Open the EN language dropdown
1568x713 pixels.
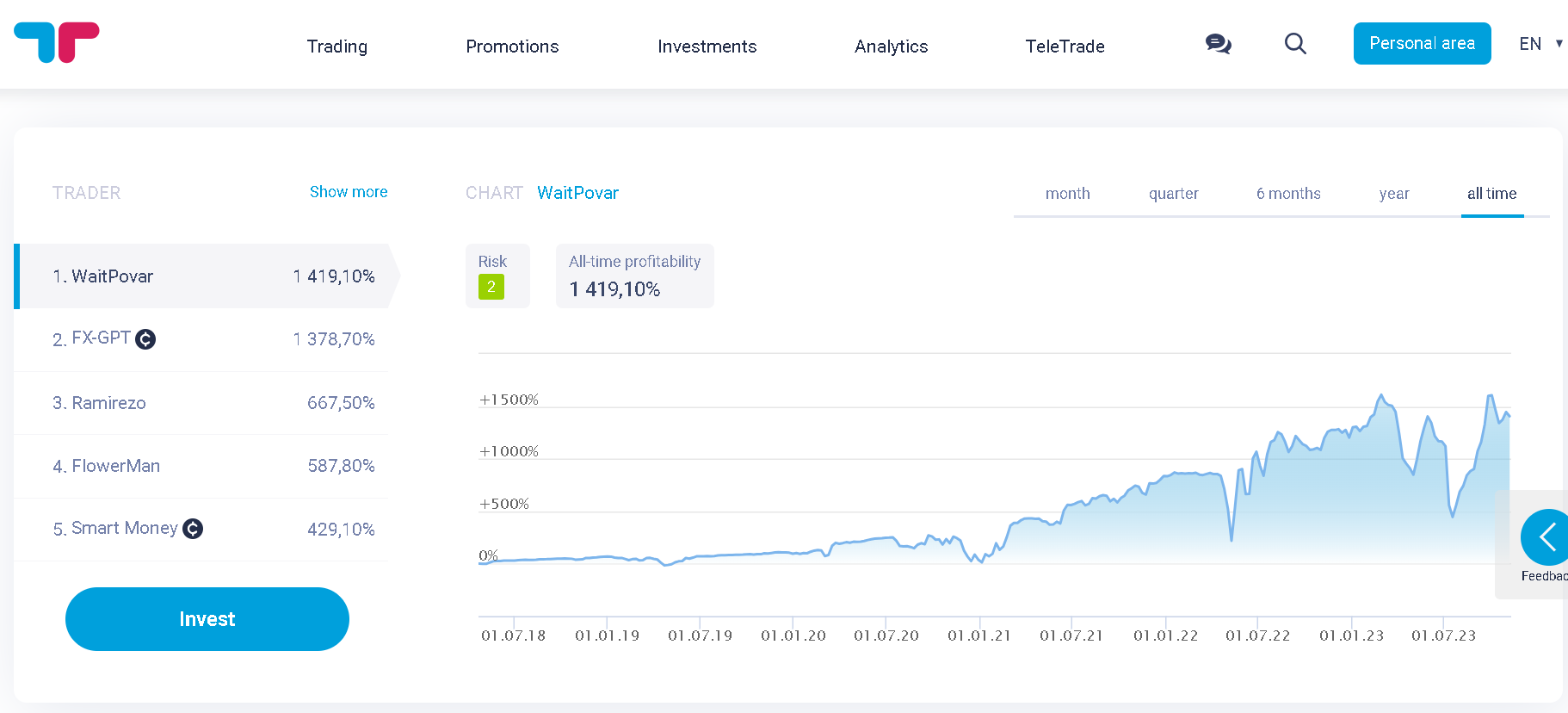coord(1540,44)
